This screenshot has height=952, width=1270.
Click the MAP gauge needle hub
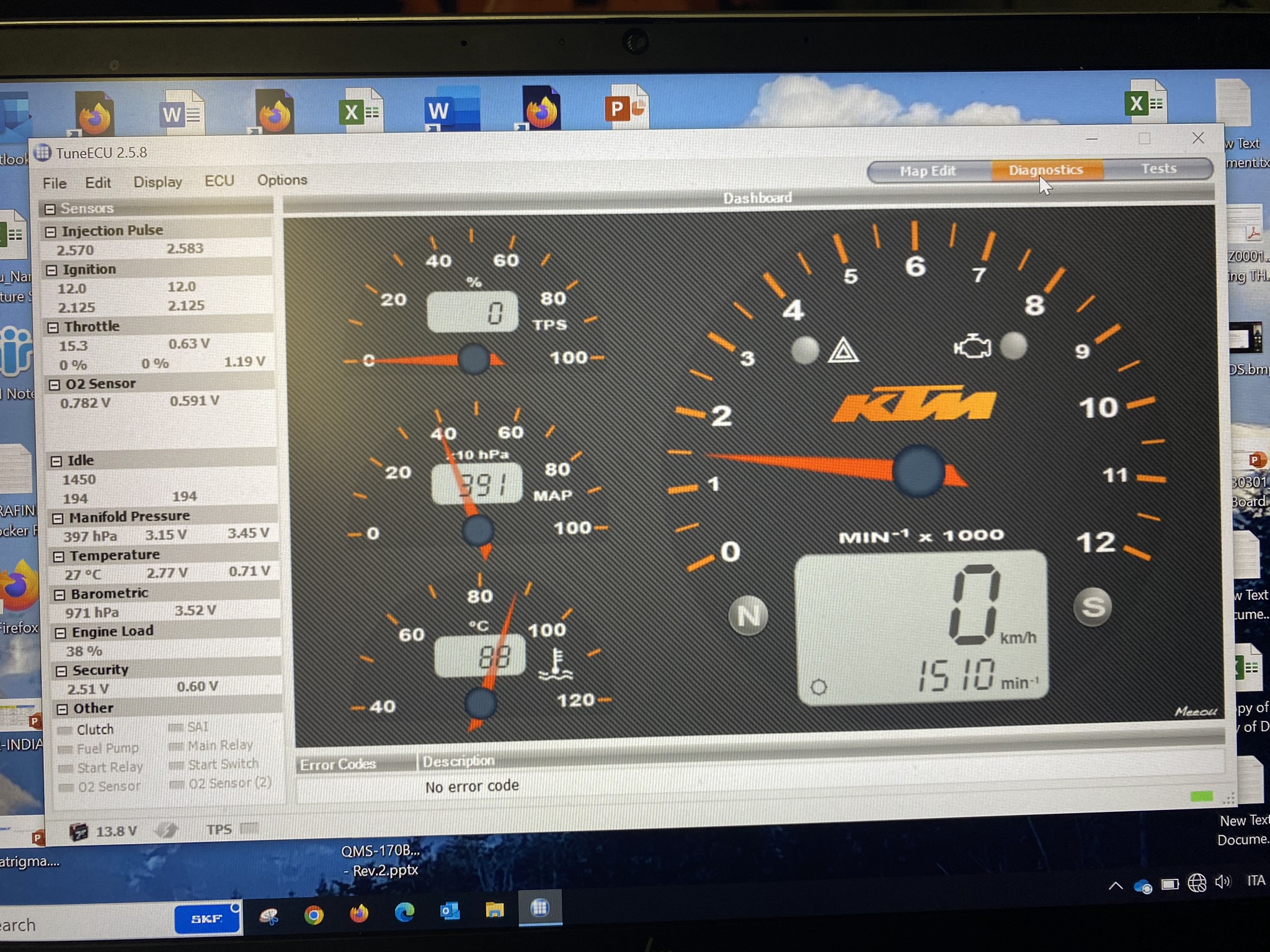478,531
